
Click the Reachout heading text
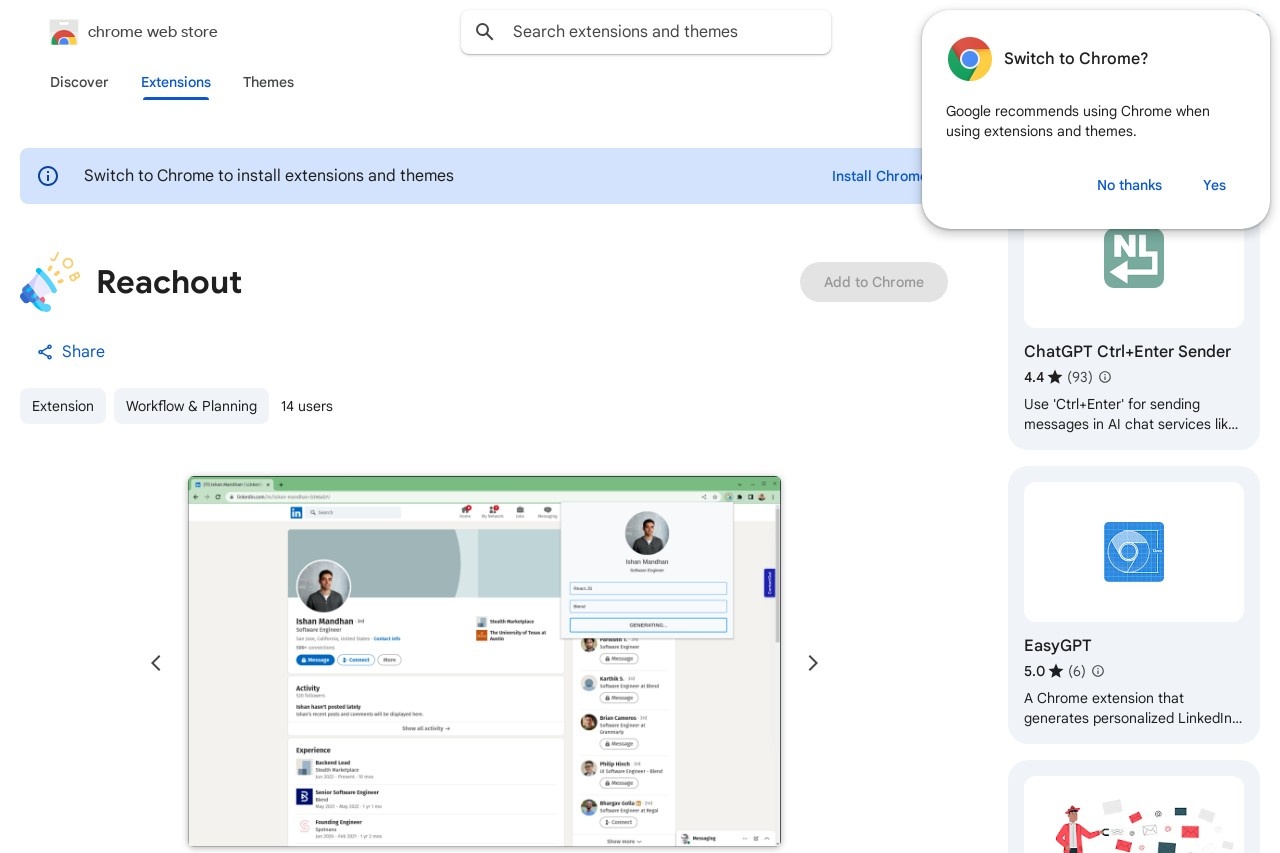pos(169,282)
